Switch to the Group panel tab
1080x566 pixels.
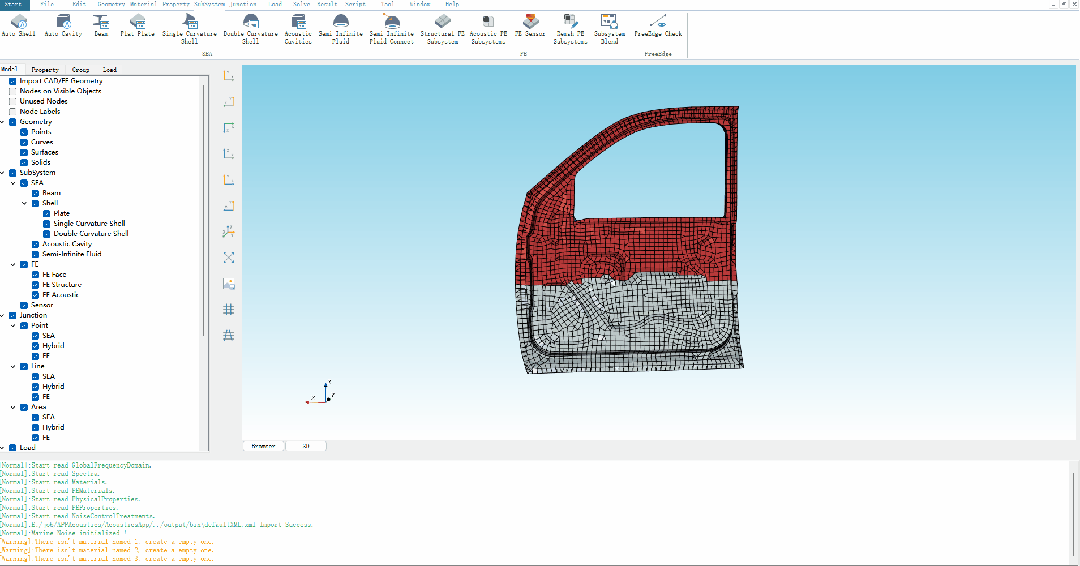click(81, 70)
